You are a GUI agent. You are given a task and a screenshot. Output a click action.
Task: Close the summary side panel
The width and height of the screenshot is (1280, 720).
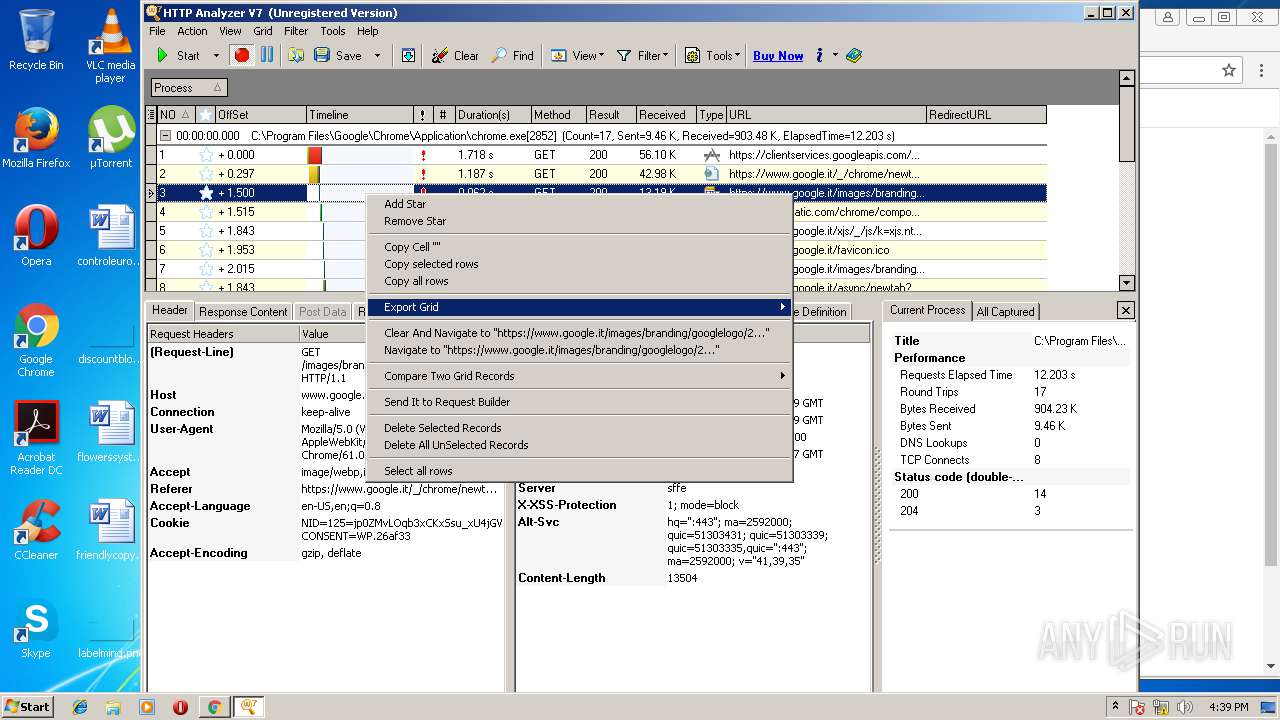click(x=1125, y=311)
